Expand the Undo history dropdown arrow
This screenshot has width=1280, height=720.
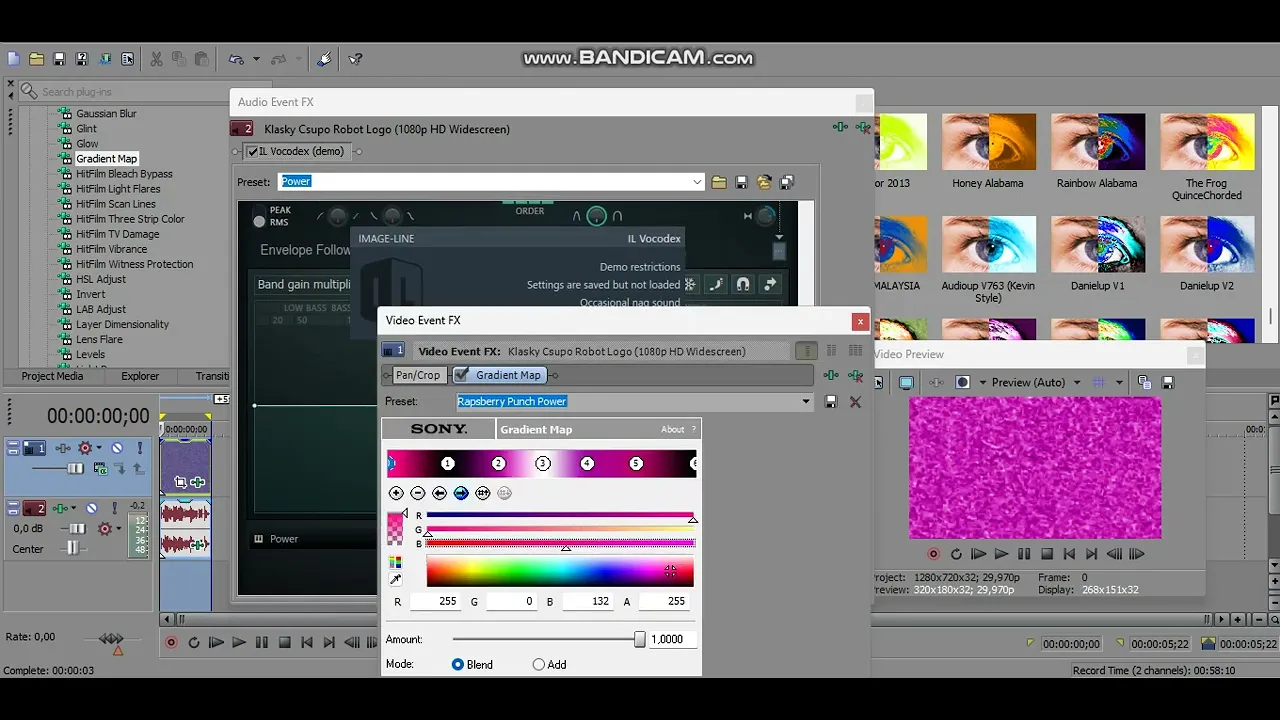coord(256,59)
